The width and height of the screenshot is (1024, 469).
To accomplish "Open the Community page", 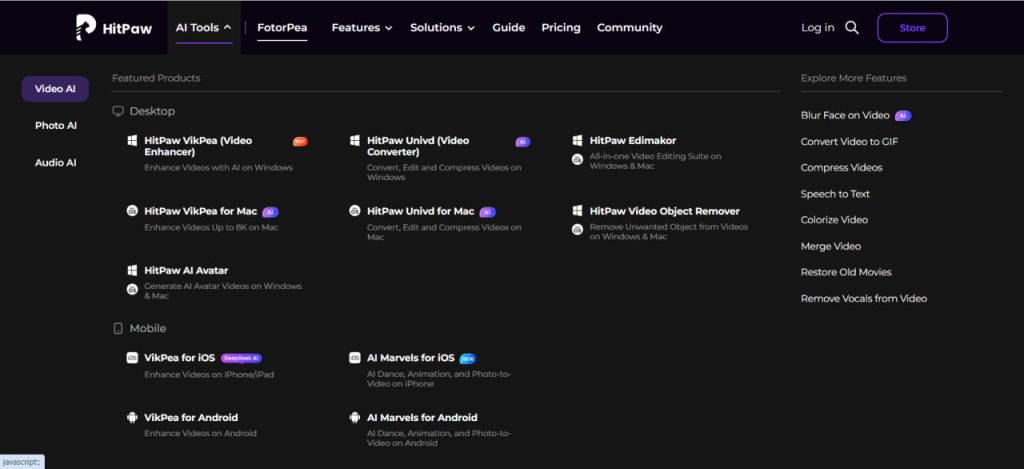I will (x=630, y=27).
